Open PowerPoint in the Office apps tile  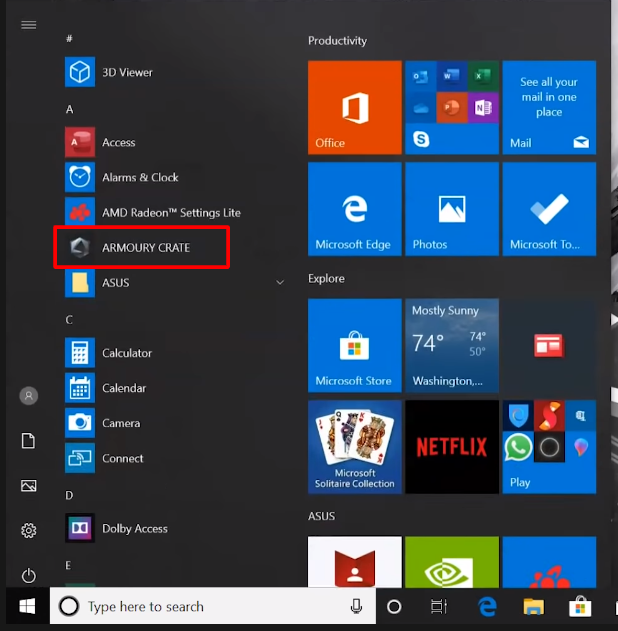(x=452, y=107)
